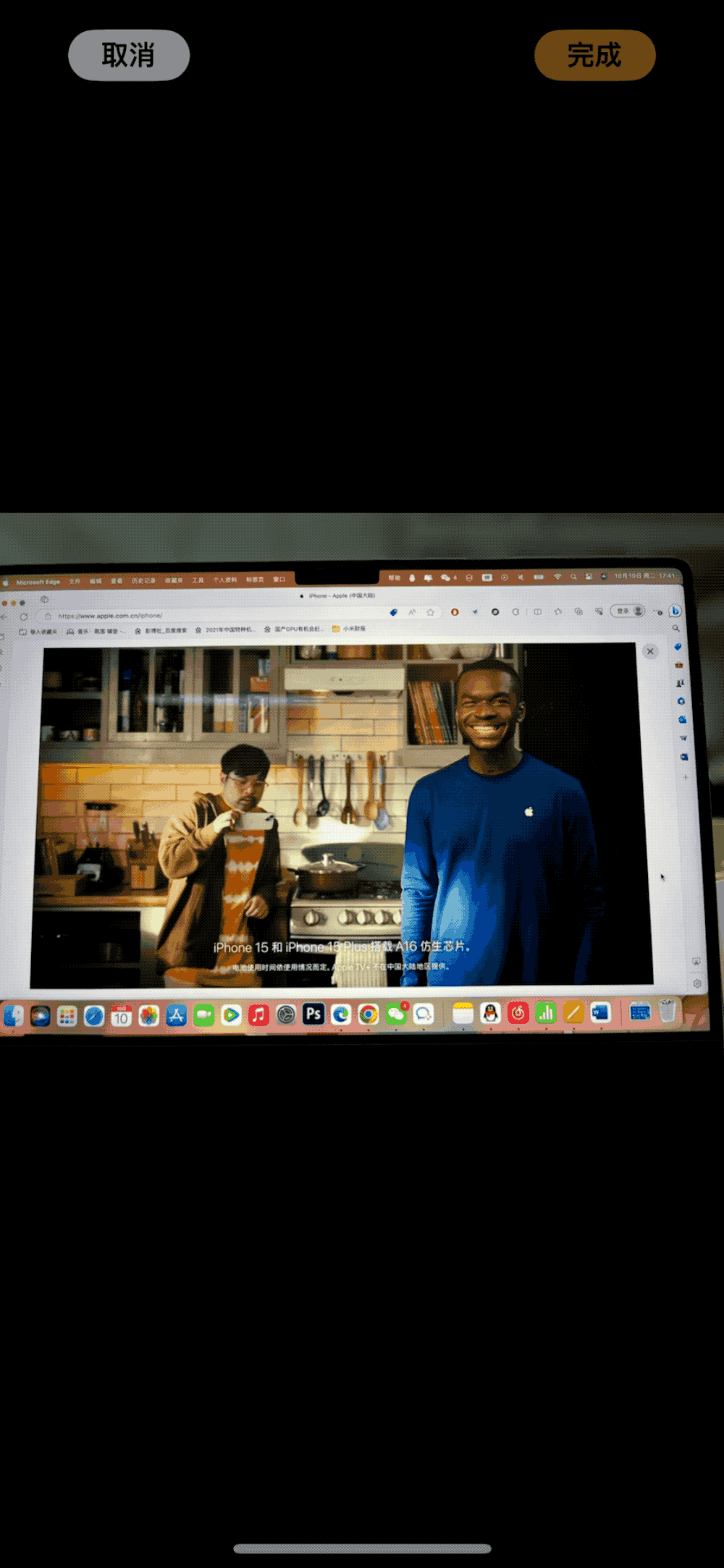
Task: Open System Settings gear in dock
Action: pos(286,1015)
